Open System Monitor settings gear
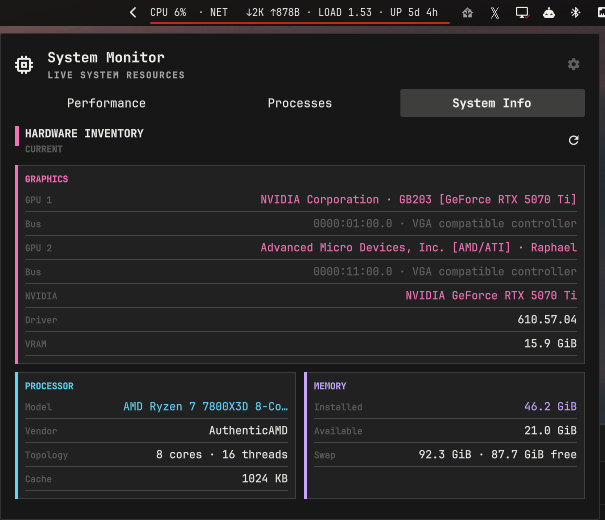 point(573,64)
